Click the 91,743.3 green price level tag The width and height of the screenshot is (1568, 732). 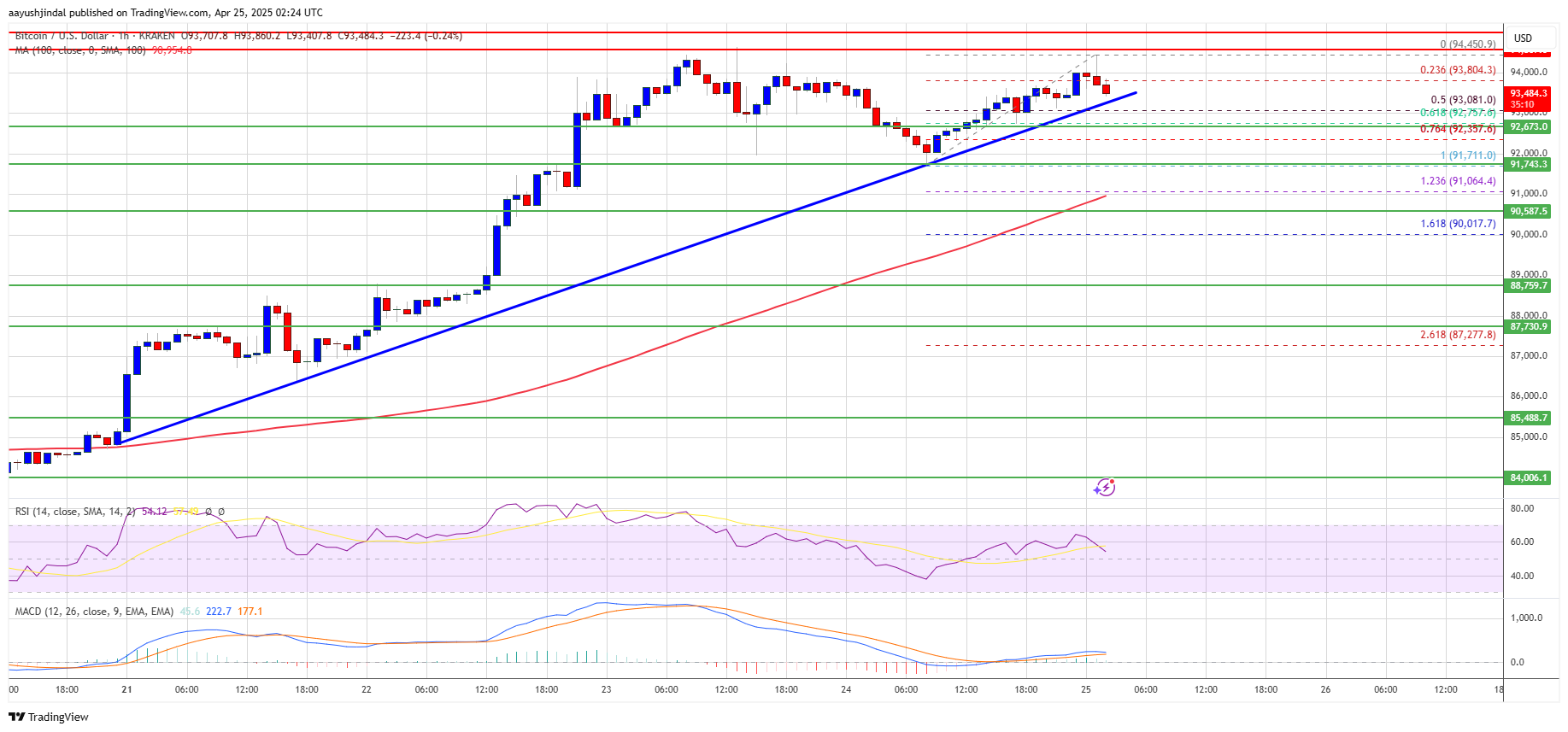click(1528, 164)
